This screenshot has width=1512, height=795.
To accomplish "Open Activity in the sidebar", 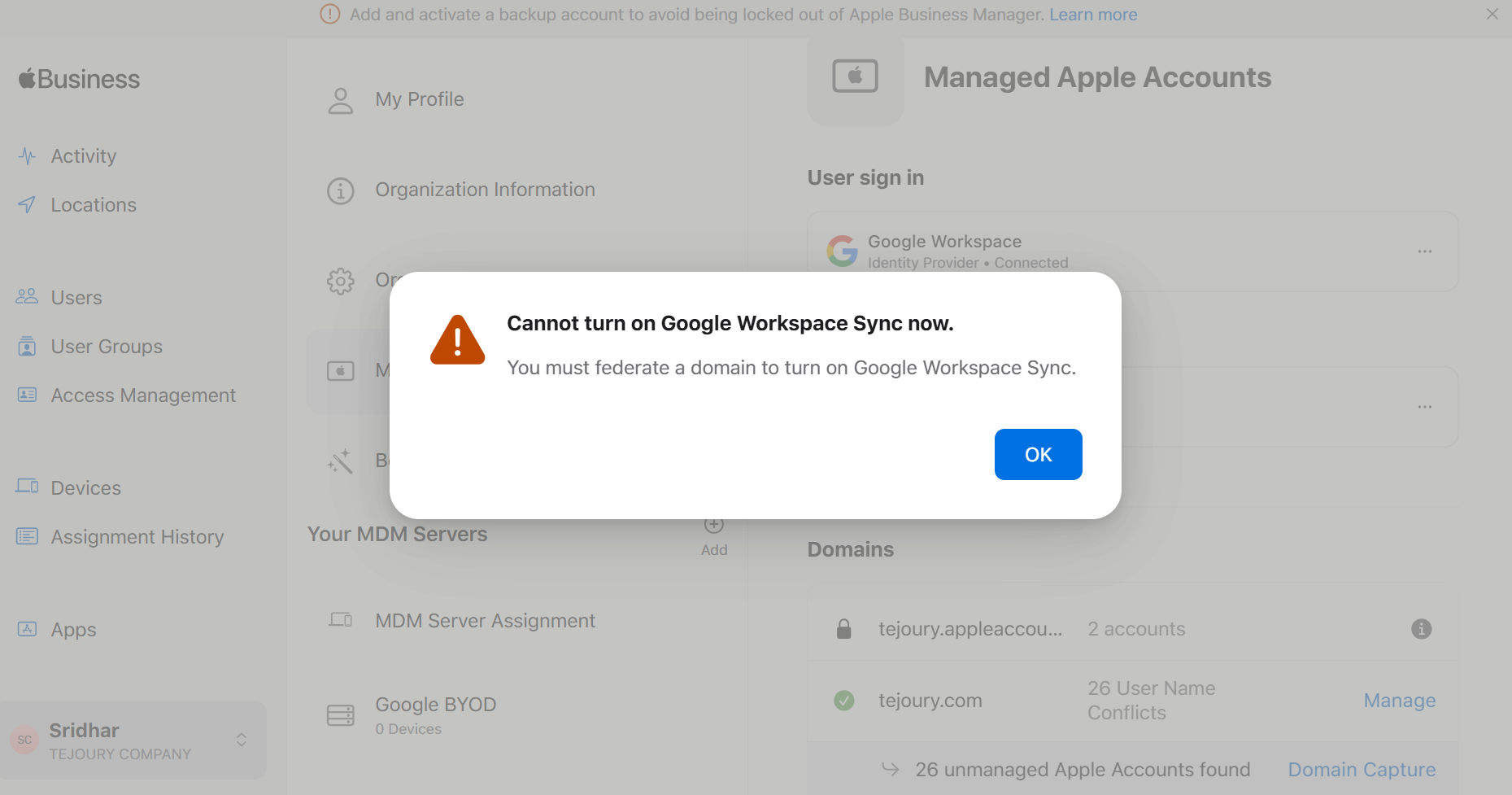I will [83, 156].
